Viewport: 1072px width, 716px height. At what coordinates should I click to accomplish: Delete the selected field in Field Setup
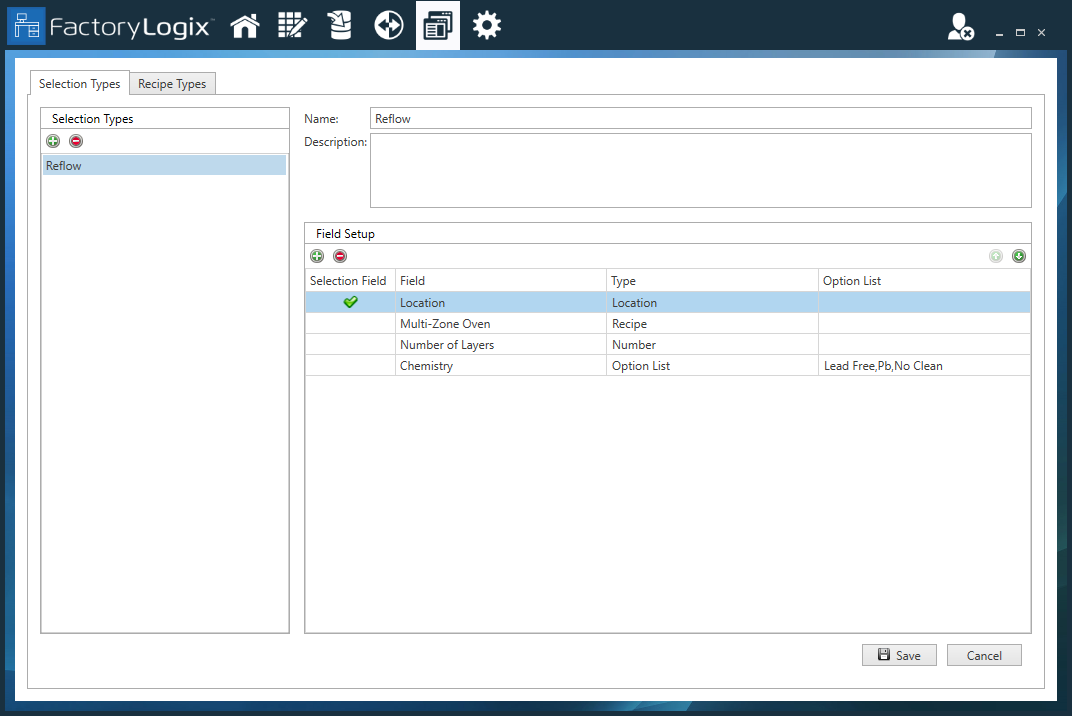[340, 256]
